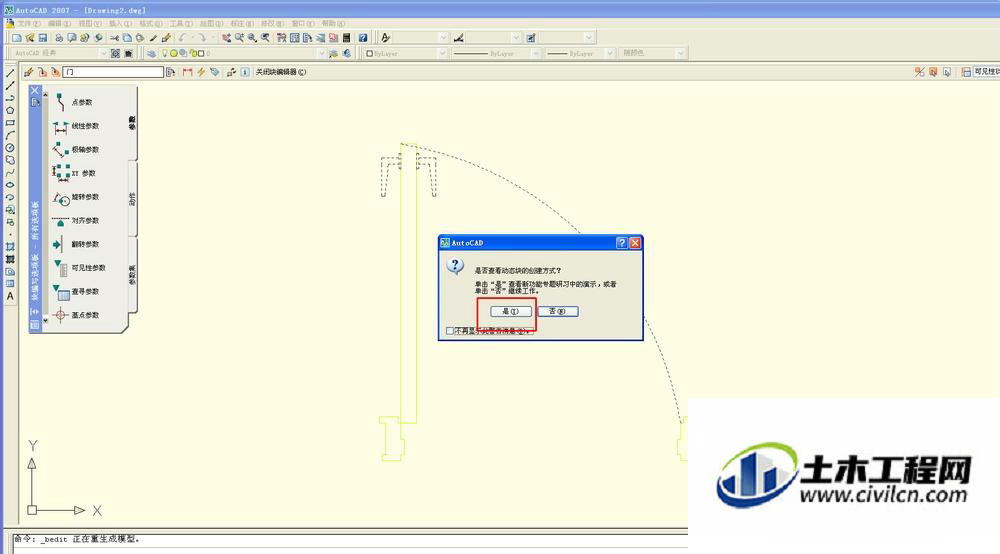Click the block editor Parameter icon
The width and height of the screenshot is (1000, 554).
(188, 72)
